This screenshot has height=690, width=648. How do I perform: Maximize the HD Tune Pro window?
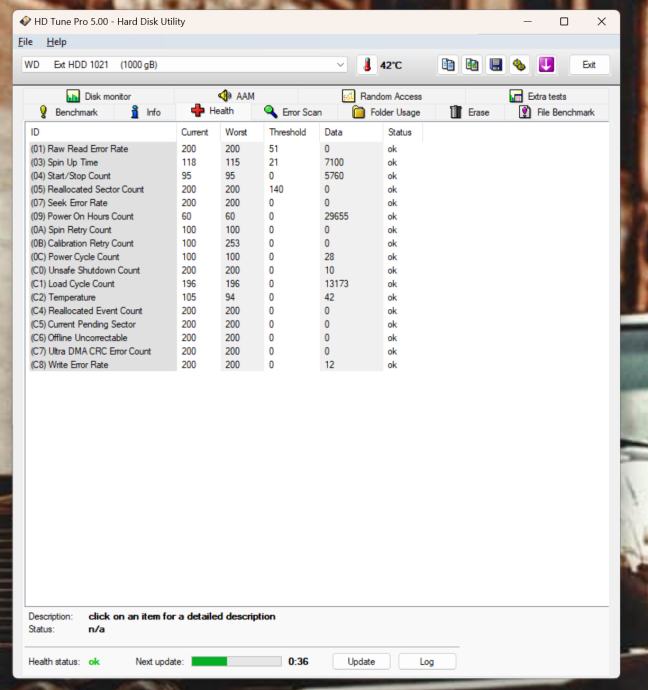(564, 21)
